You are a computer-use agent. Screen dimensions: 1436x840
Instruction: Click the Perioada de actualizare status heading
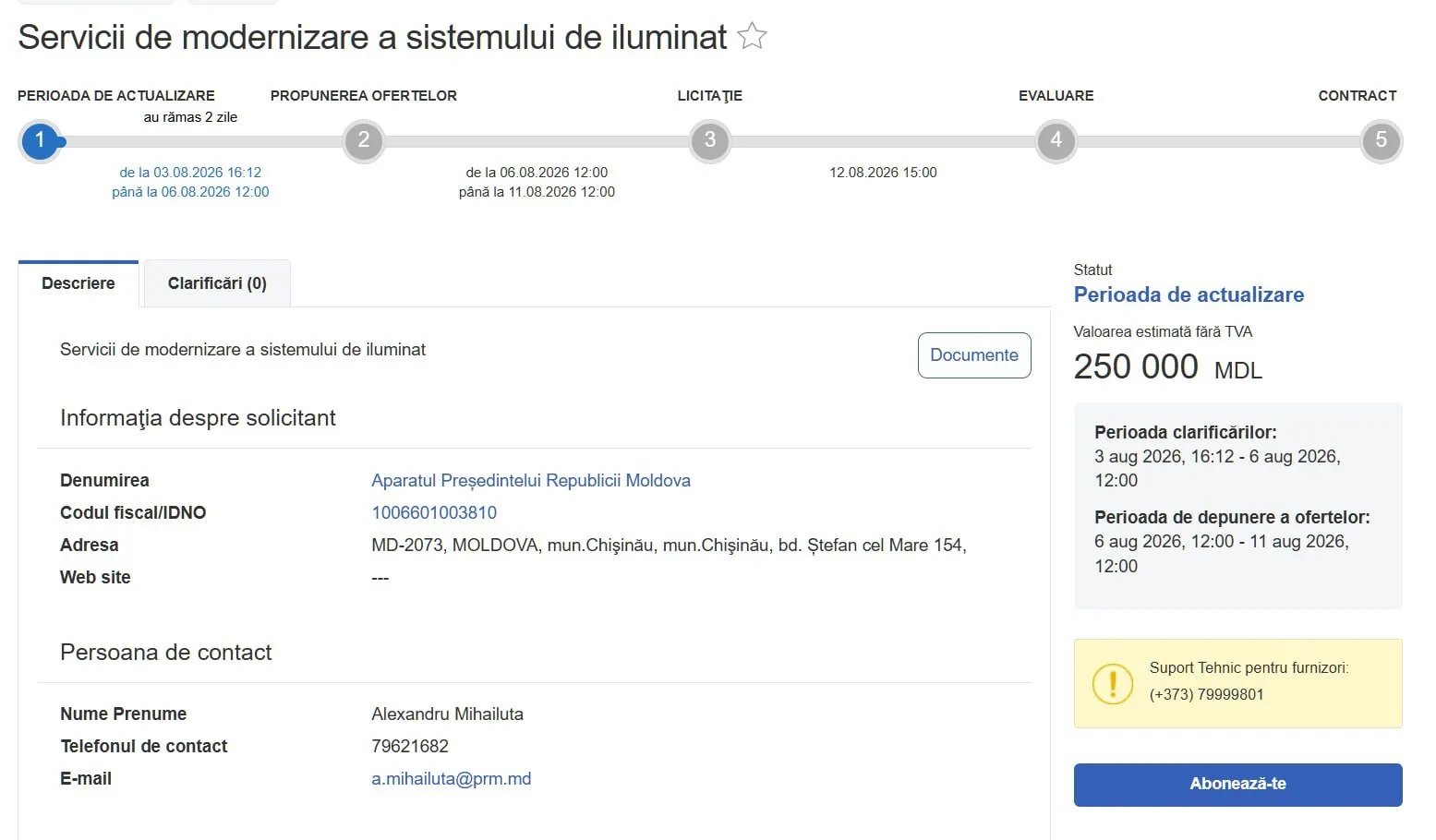[x=1189, y=294]
